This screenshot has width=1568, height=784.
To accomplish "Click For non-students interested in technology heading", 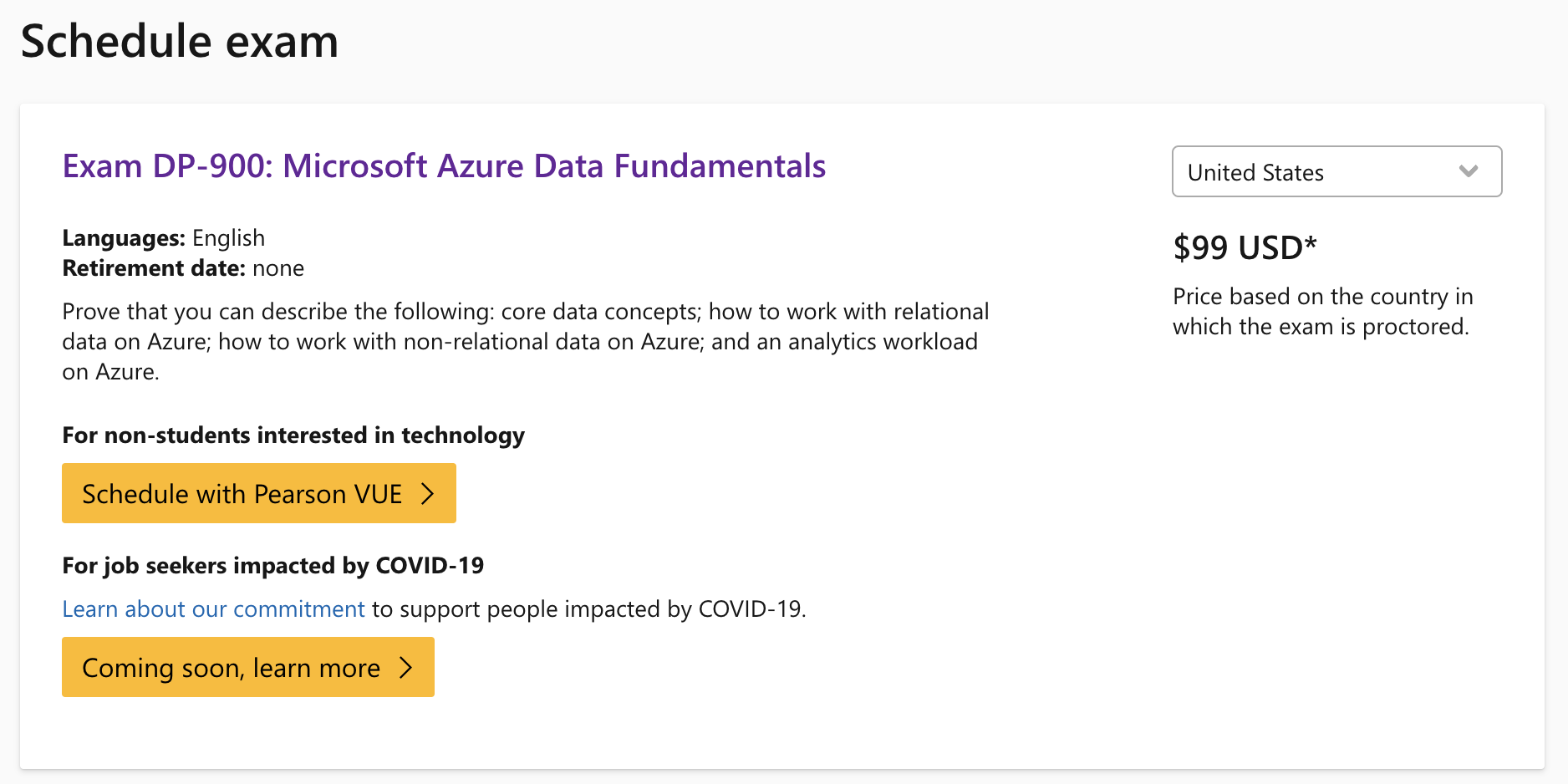I will [x=293, y=435].
